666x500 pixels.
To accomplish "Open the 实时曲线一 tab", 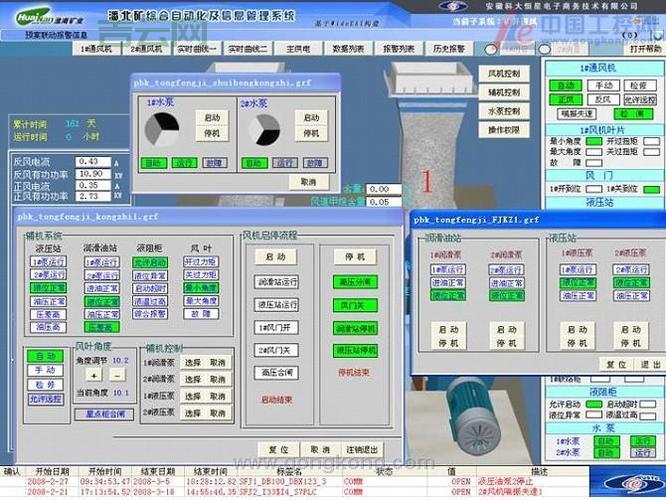I will [196, 48].
